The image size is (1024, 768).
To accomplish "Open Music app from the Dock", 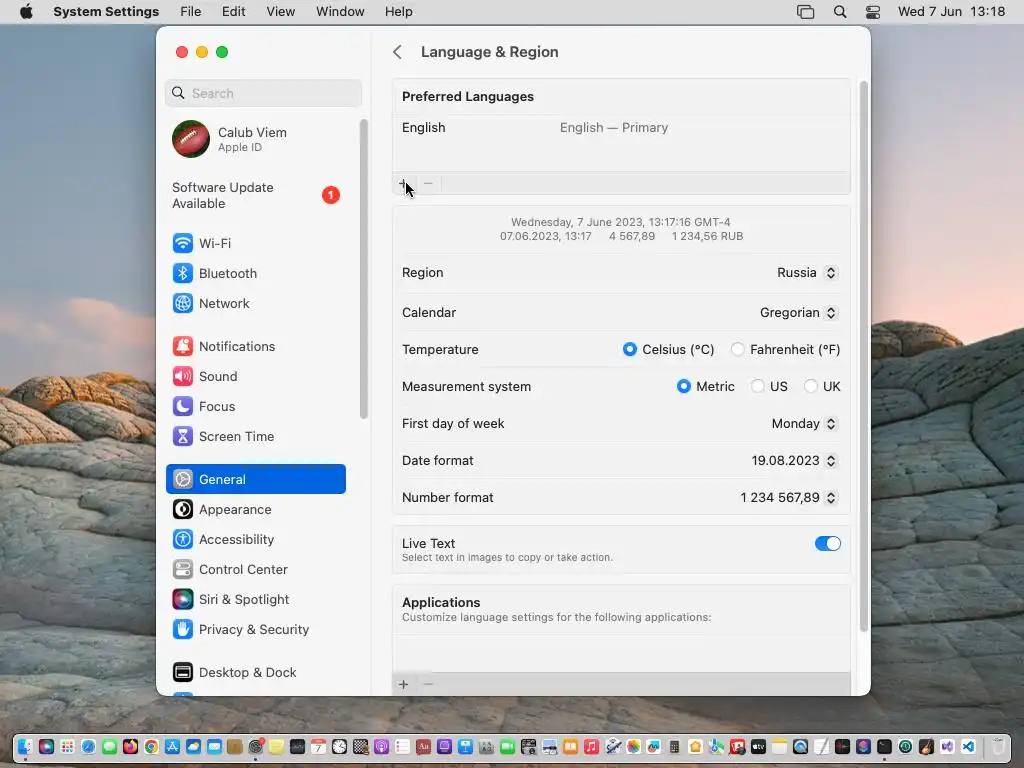I will [x=591, y=746].
